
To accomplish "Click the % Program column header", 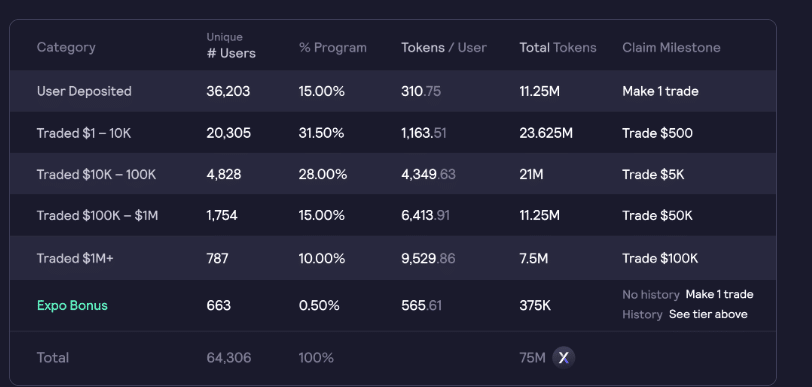I will point(332,48).
